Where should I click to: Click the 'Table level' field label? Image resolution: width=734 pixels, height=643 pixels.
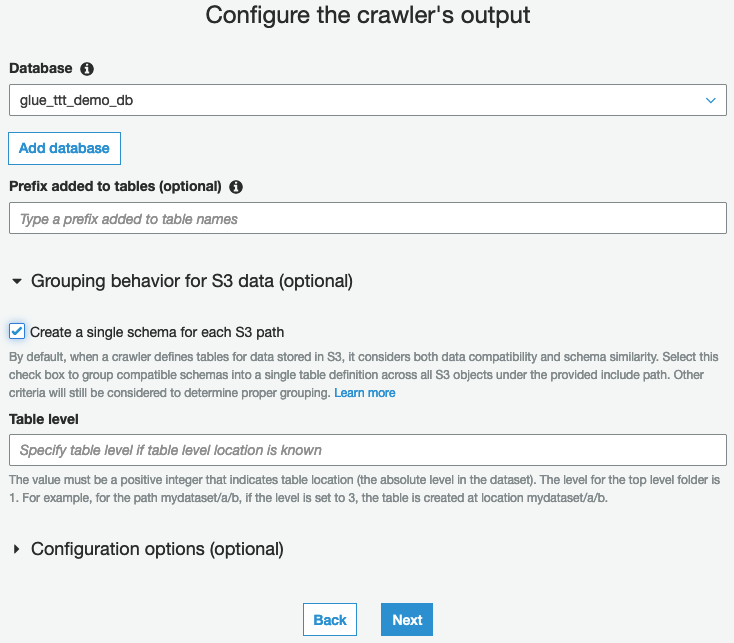[x=44, y=419]
